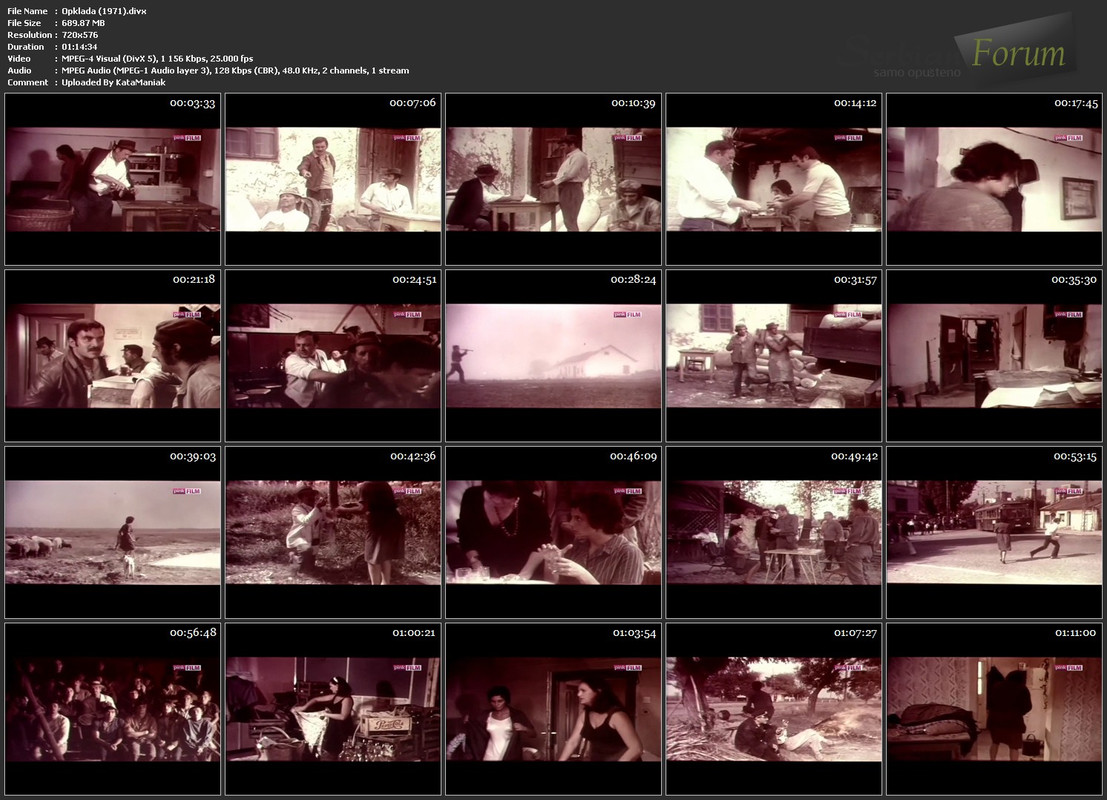Screen dimensions: 1107x800
Task: Select the crowd thumbnail at 00:56:48
Action: (113, 709)
